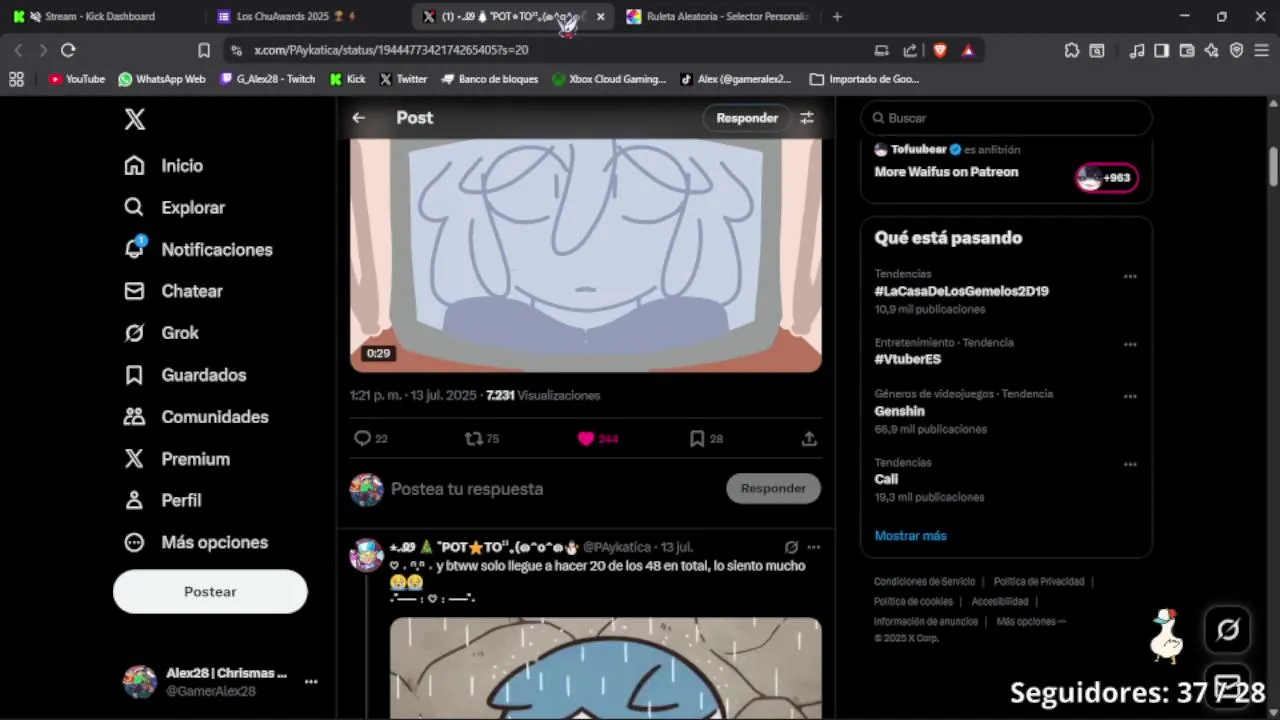This screenshot has width=1280, height=720.
Task: Open Guardados bookmarks section
Action: pos(185,375)
